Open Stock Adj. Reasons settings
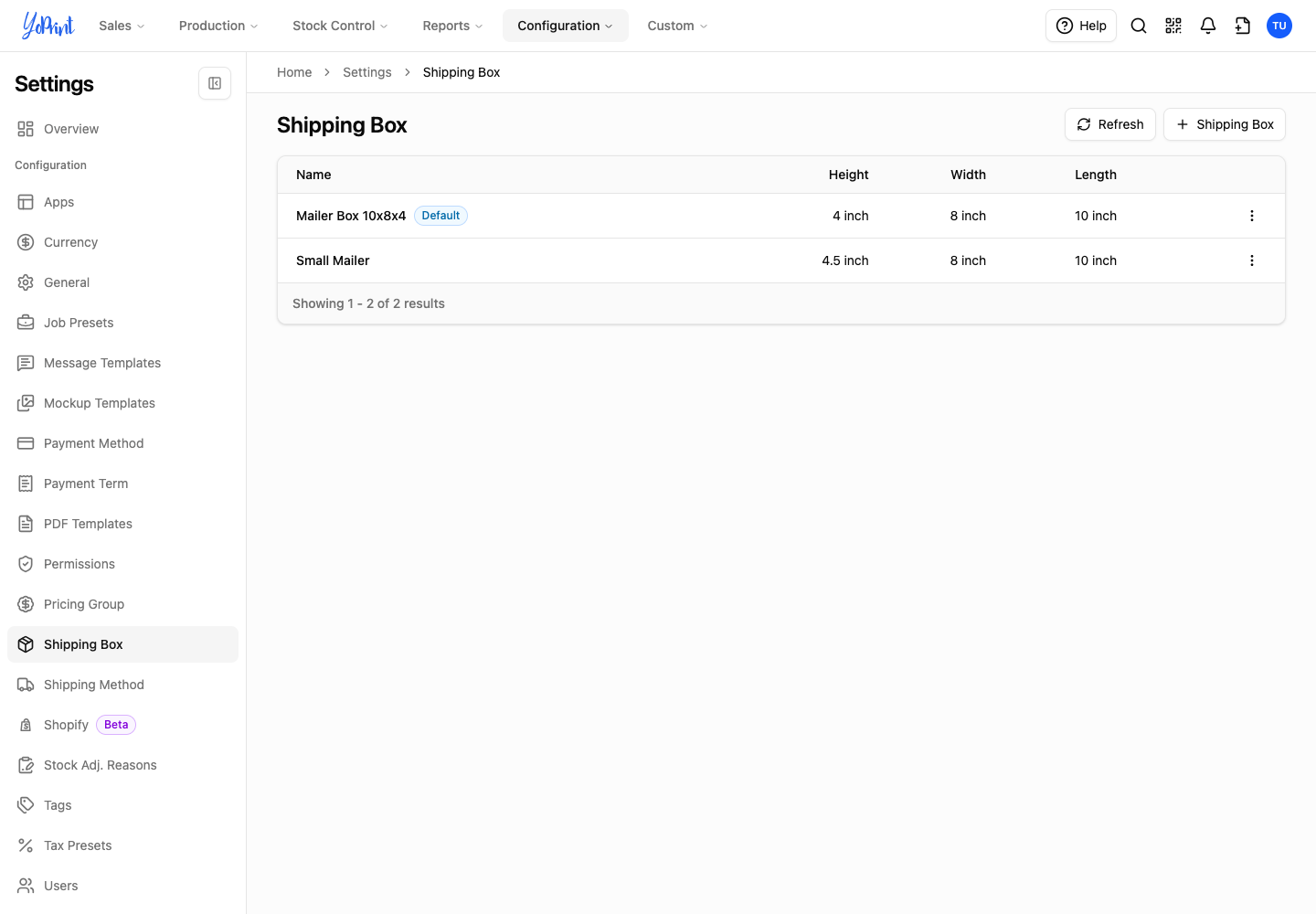Screen dimensions: 1316x914 122,765
